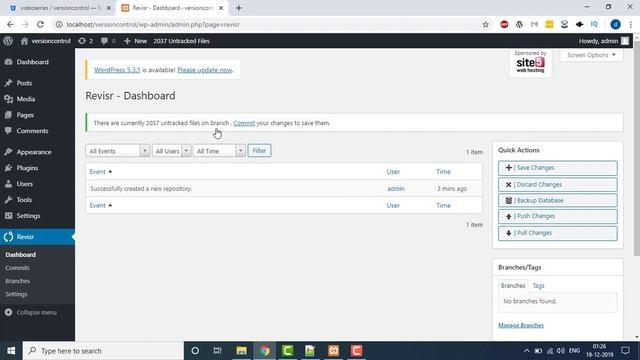Click the Save Changes quick action
Screen dimensions: 640x360
coord(558,168)
